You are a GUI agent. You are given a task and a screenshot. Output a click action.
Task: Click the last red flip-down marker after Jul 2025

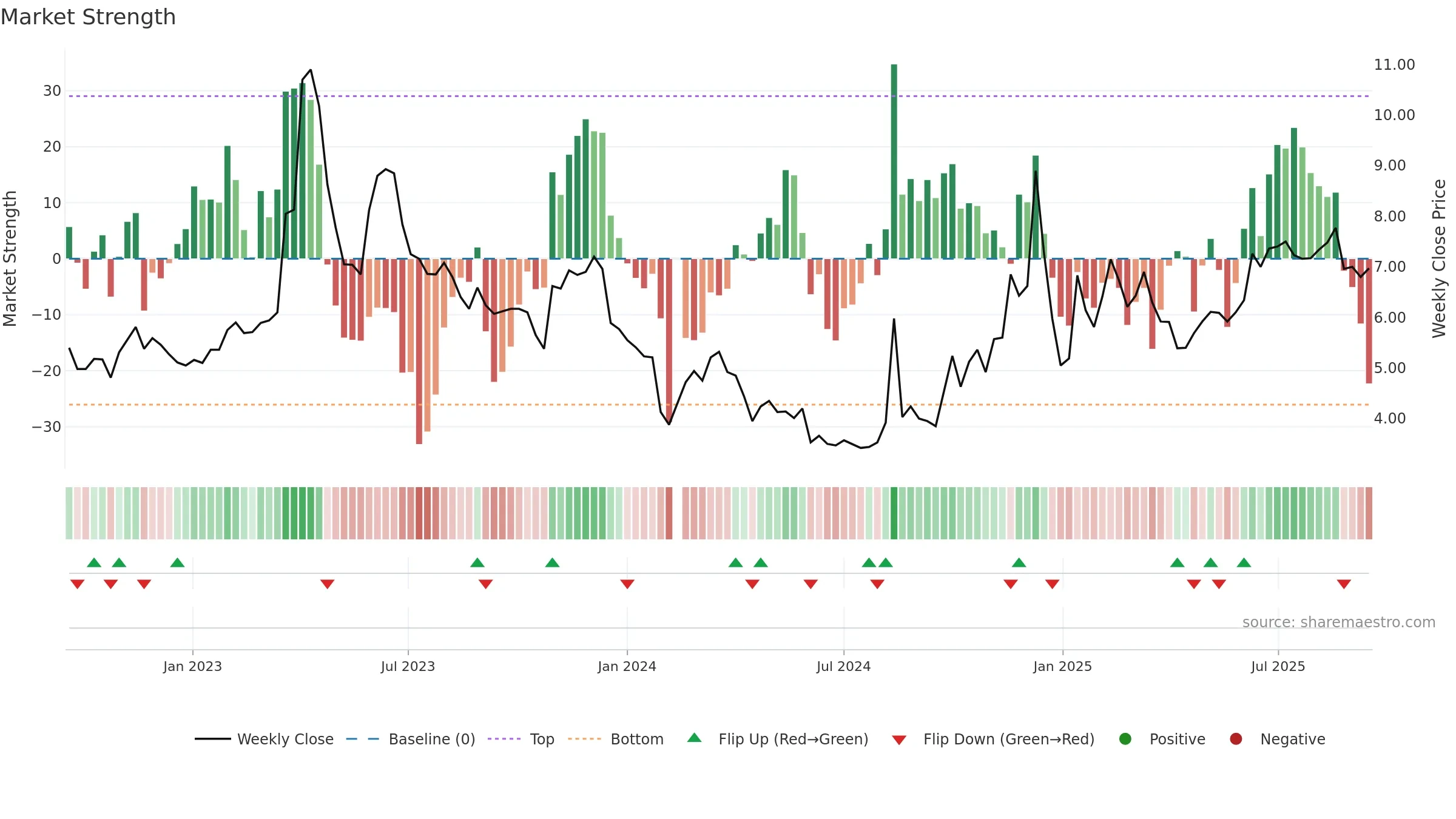1344,584
